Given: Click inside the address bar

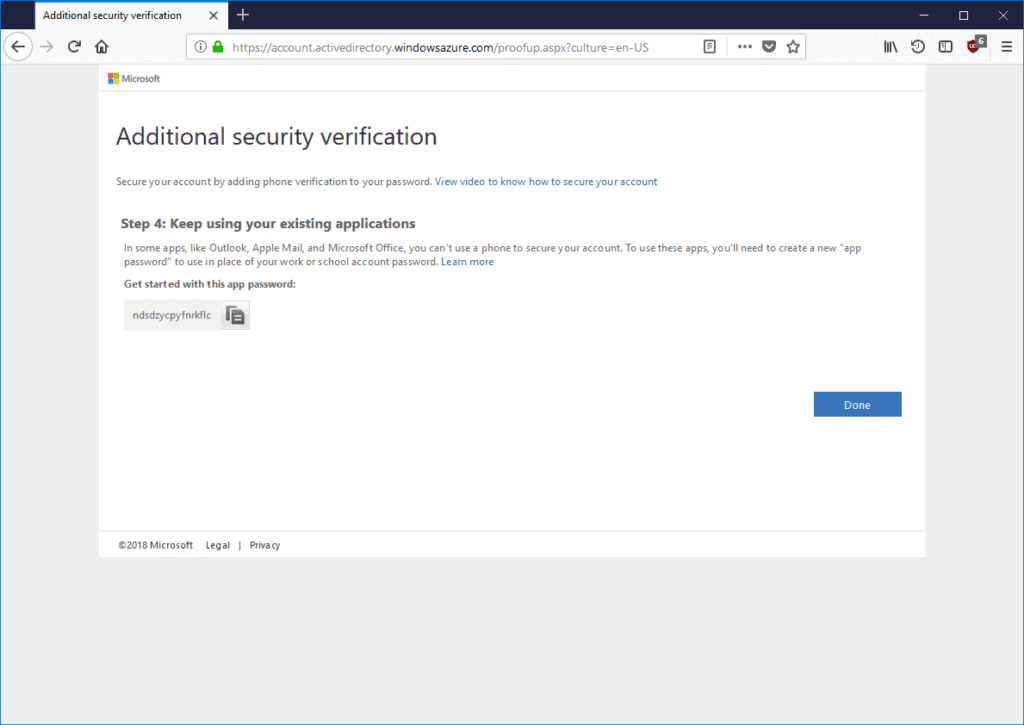Looking at the screenshot, I should click(x=450, y=46).
